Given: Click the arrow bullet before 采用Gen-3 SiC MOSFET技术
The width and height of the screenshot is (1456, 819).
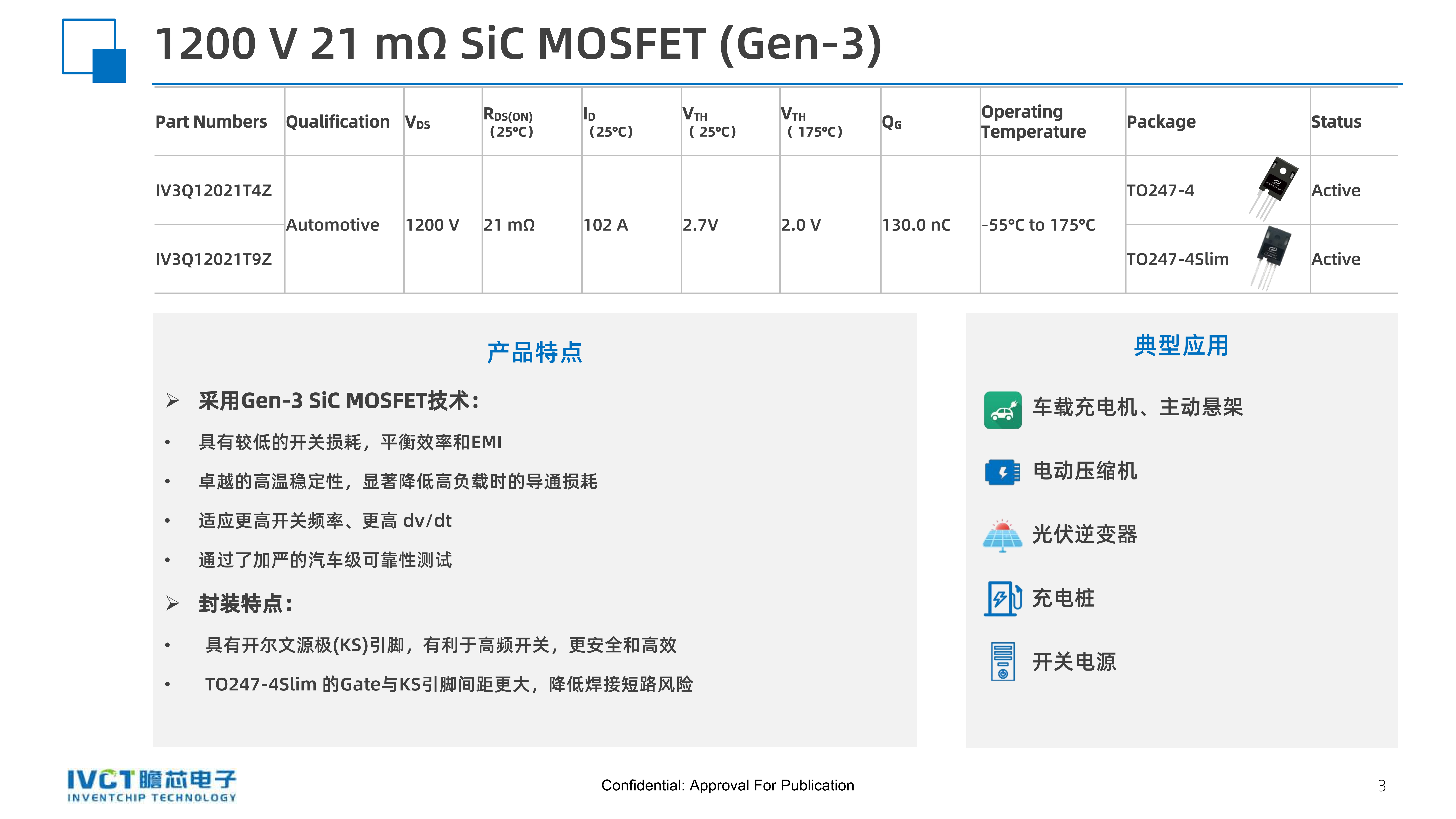Looking at the screenshot, I should click(x=172, y=401).
